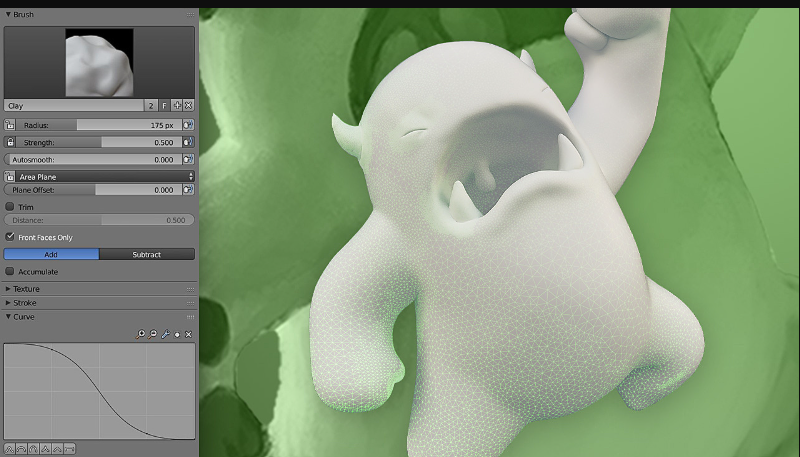Toggle the Strength unified lock icon
Viewport: 800px width, 457px height.
coord(10,142)
